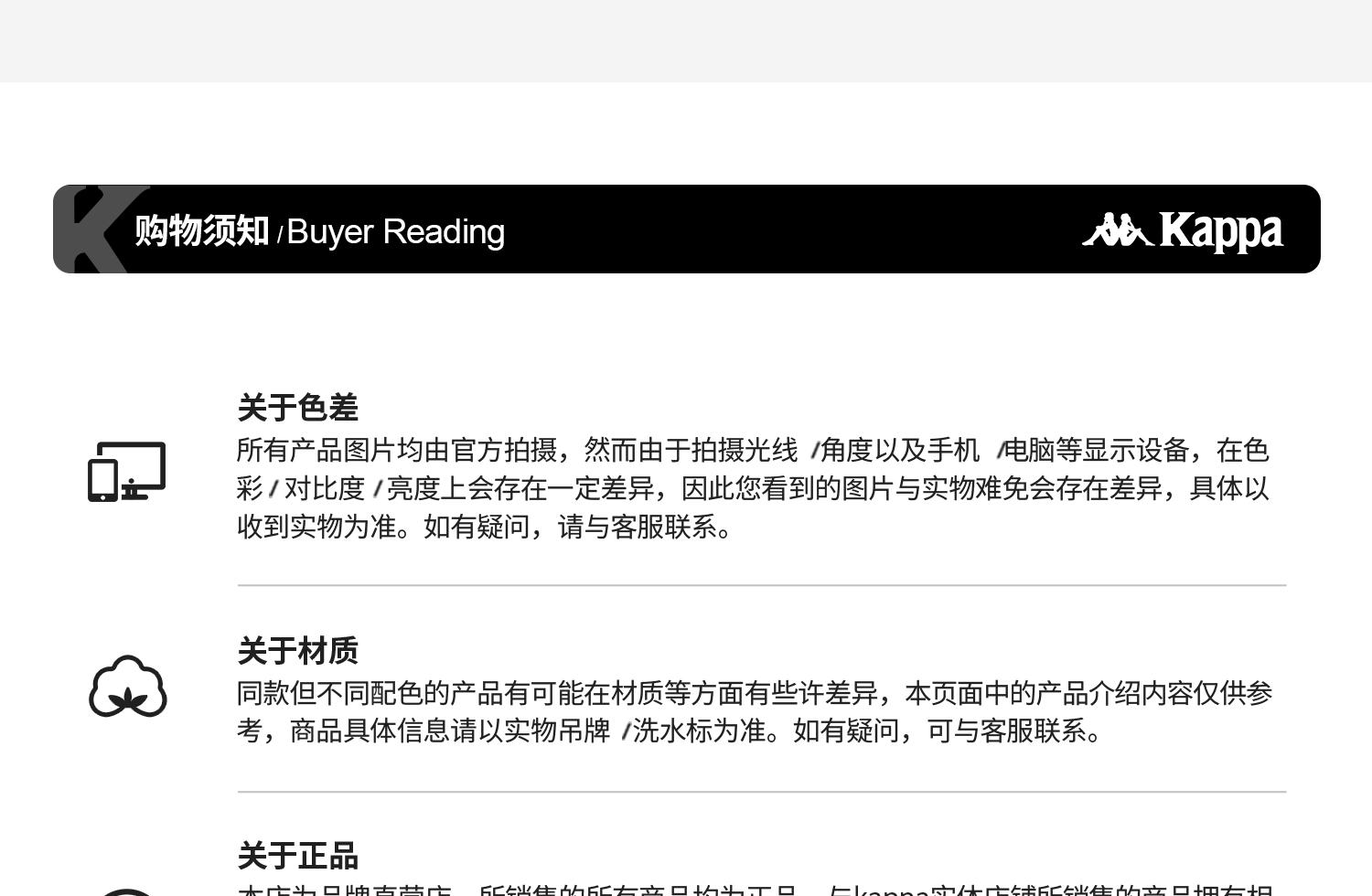Image resolution: width=1372 pixels, height=896 pixels.
Task: Click the cut-off authenticity text line
Action: tap(755, 890)
